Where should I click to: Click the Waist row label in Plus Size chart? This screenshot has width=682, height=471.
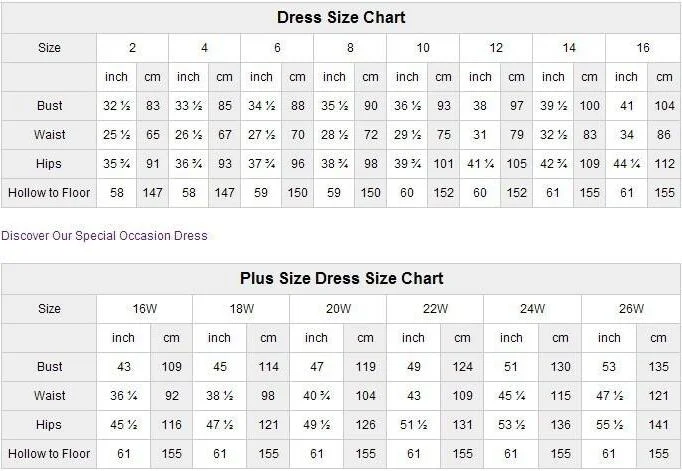pyautogui.click(x=49, y=396)
